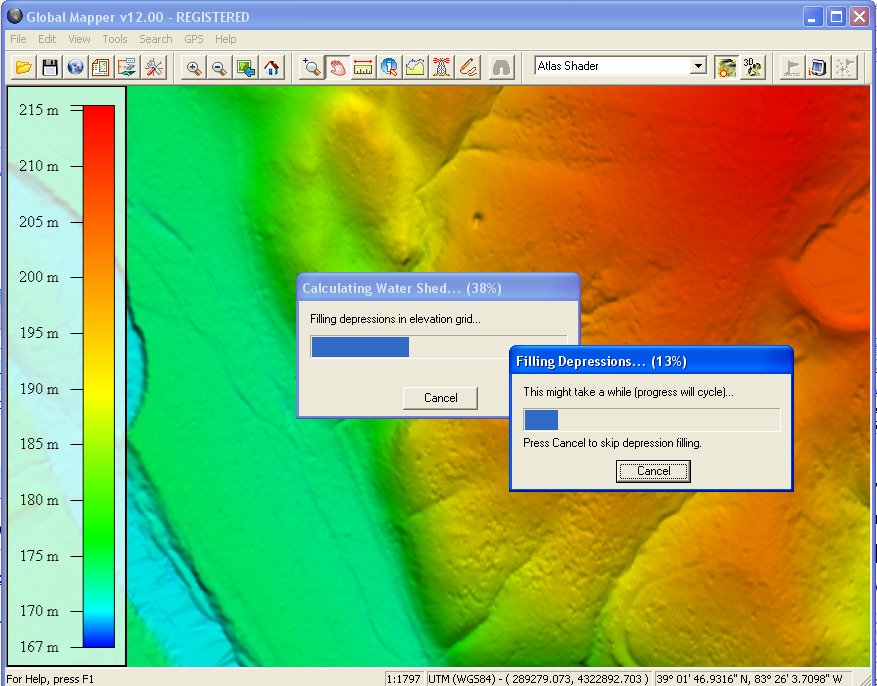
Task: Open the Tools menu
Action: [x=114, y=39]
